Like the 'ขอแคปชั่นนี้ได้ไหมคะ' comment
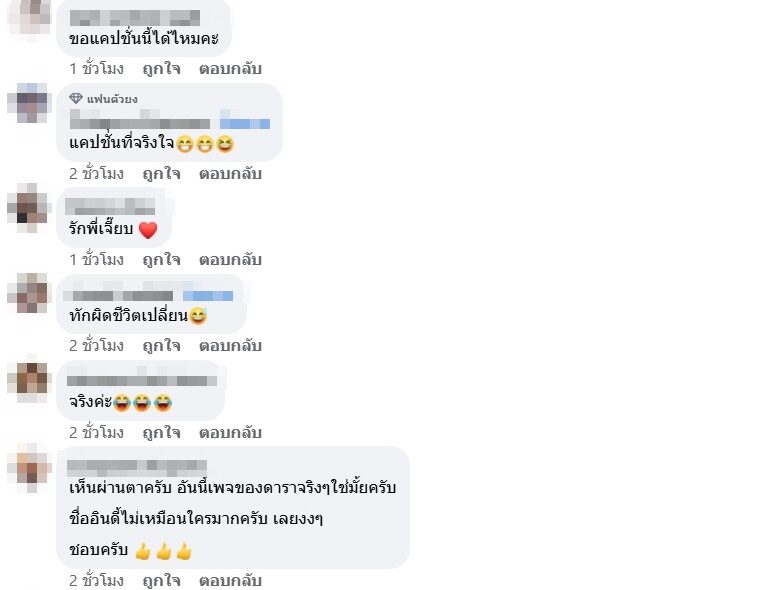Screen dimensions: 765x590 [161, 69]
